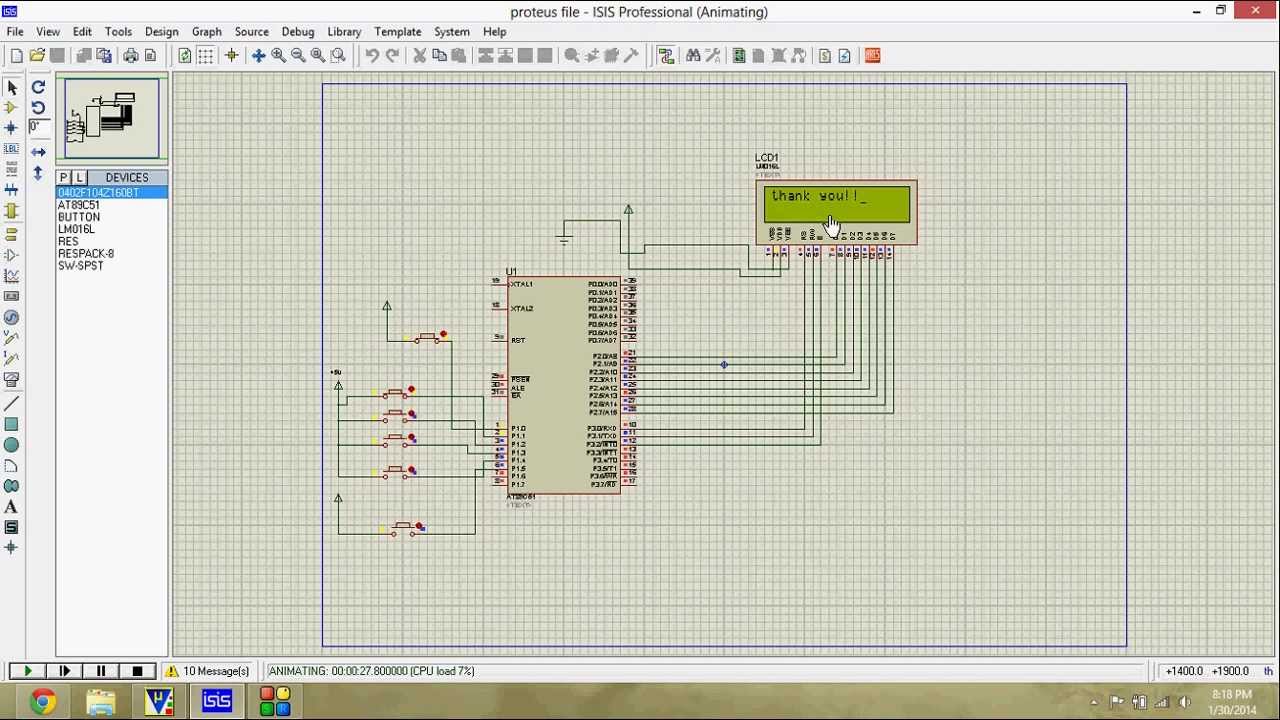
Task: Zoom out of the schematic
Action: (x=298, y=56)
